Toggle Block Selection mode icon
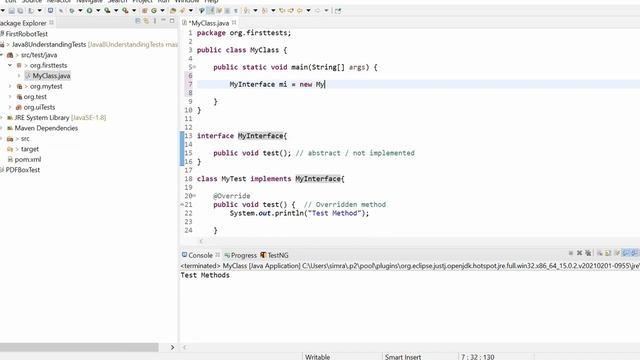Image resolution: width=640 pixels, height=360 pixels. point(227,11)
